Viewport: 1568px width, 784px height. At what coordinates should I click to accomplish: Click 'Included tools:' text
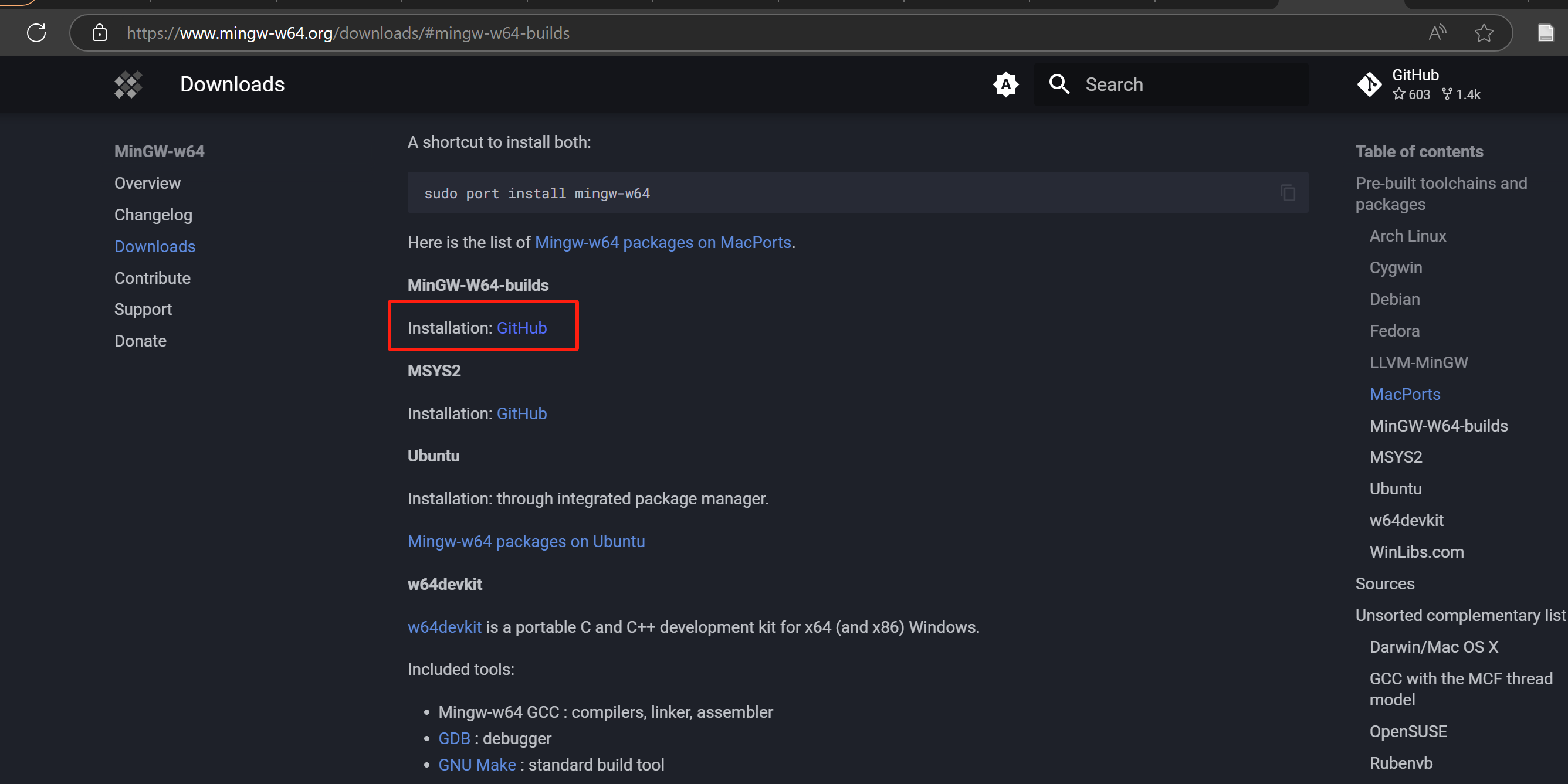pos(461,670)
